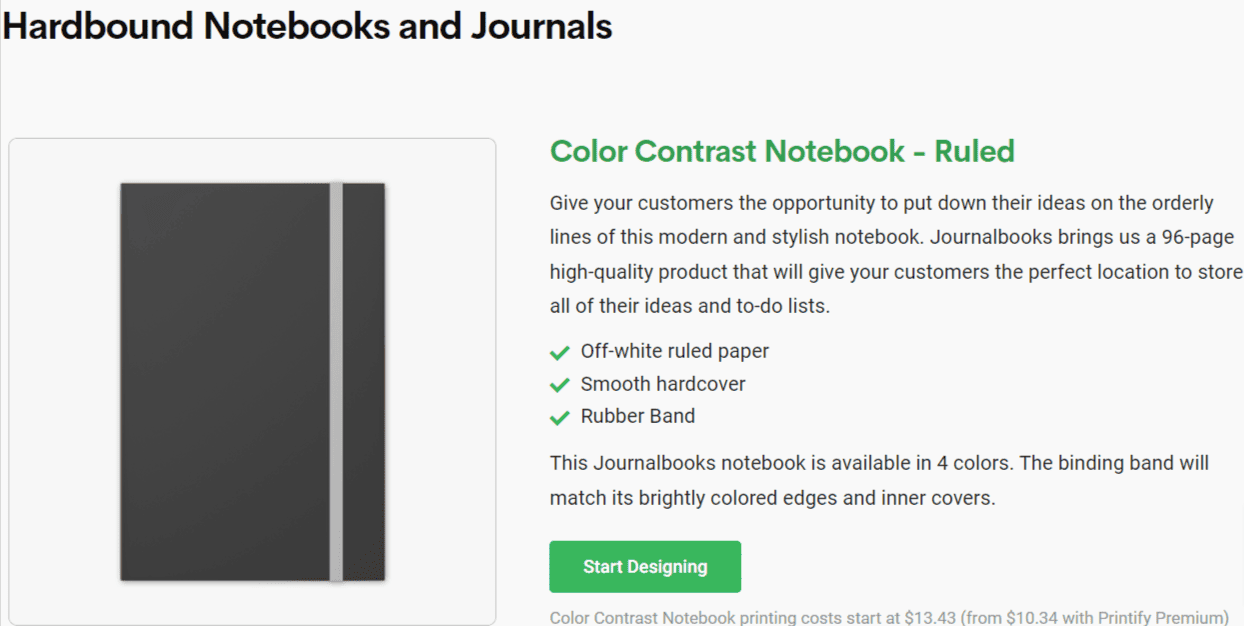
Task: Click the middle checkmark of the three features
Action: coord(560,384)
